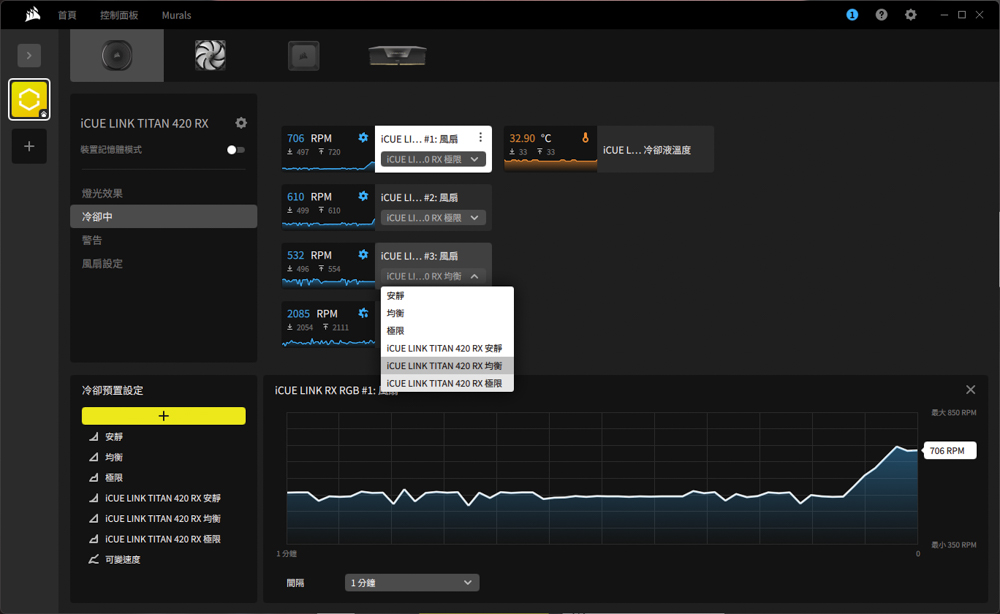Click curve icon beside TITAN 420 RX 極限 preset
This screenshot has height=614, width=1000.
[94, 539]
